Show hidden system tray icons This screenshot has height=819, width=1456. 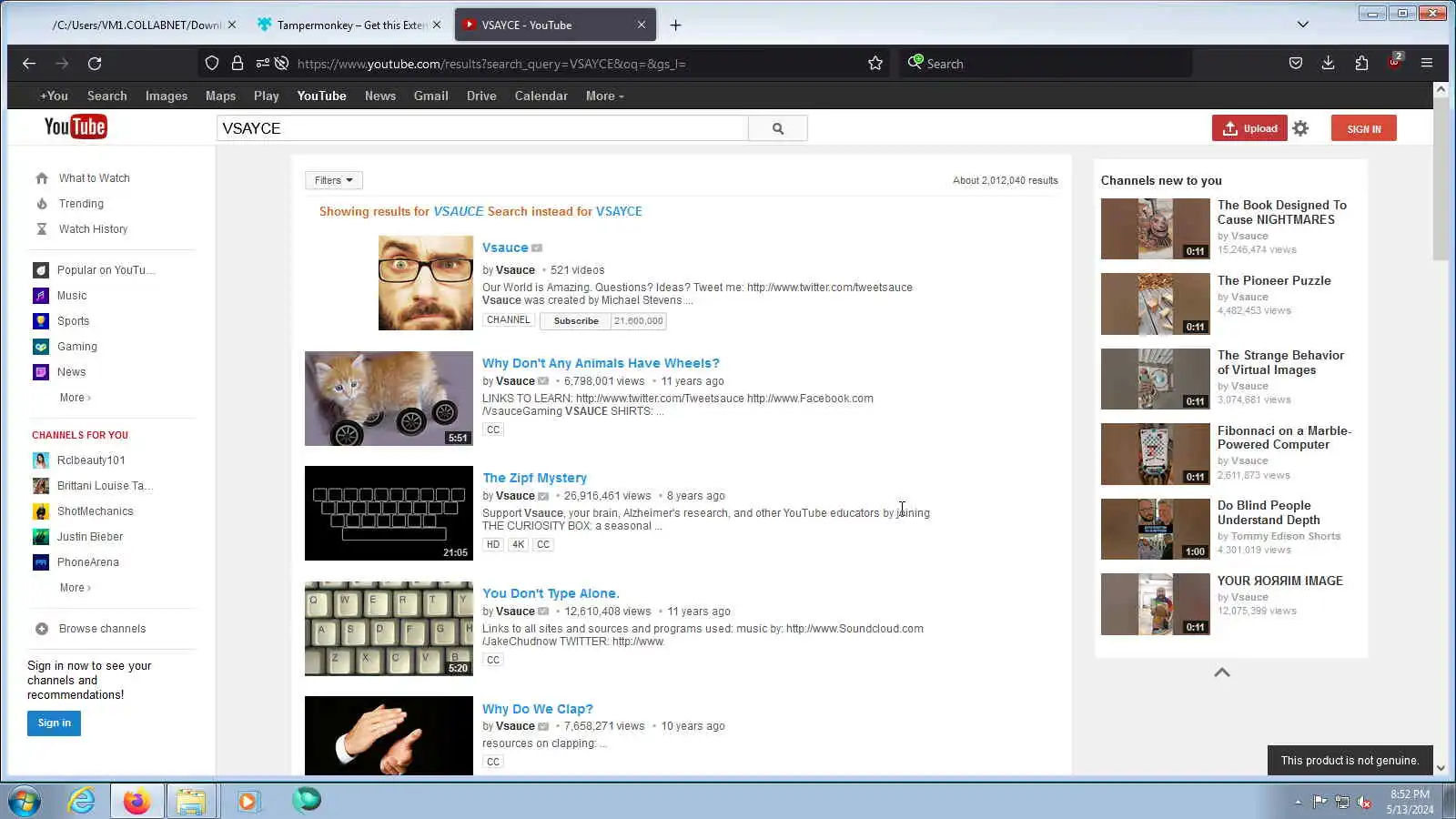pos(1298,802)
